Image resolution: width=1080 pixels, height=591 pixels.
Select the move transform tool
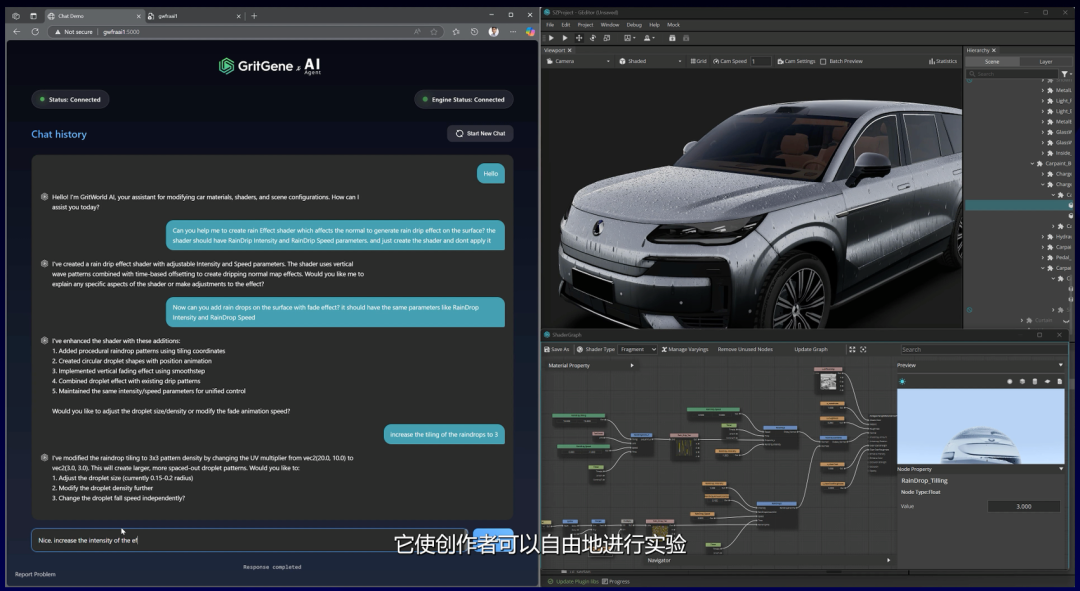[579, 38]
